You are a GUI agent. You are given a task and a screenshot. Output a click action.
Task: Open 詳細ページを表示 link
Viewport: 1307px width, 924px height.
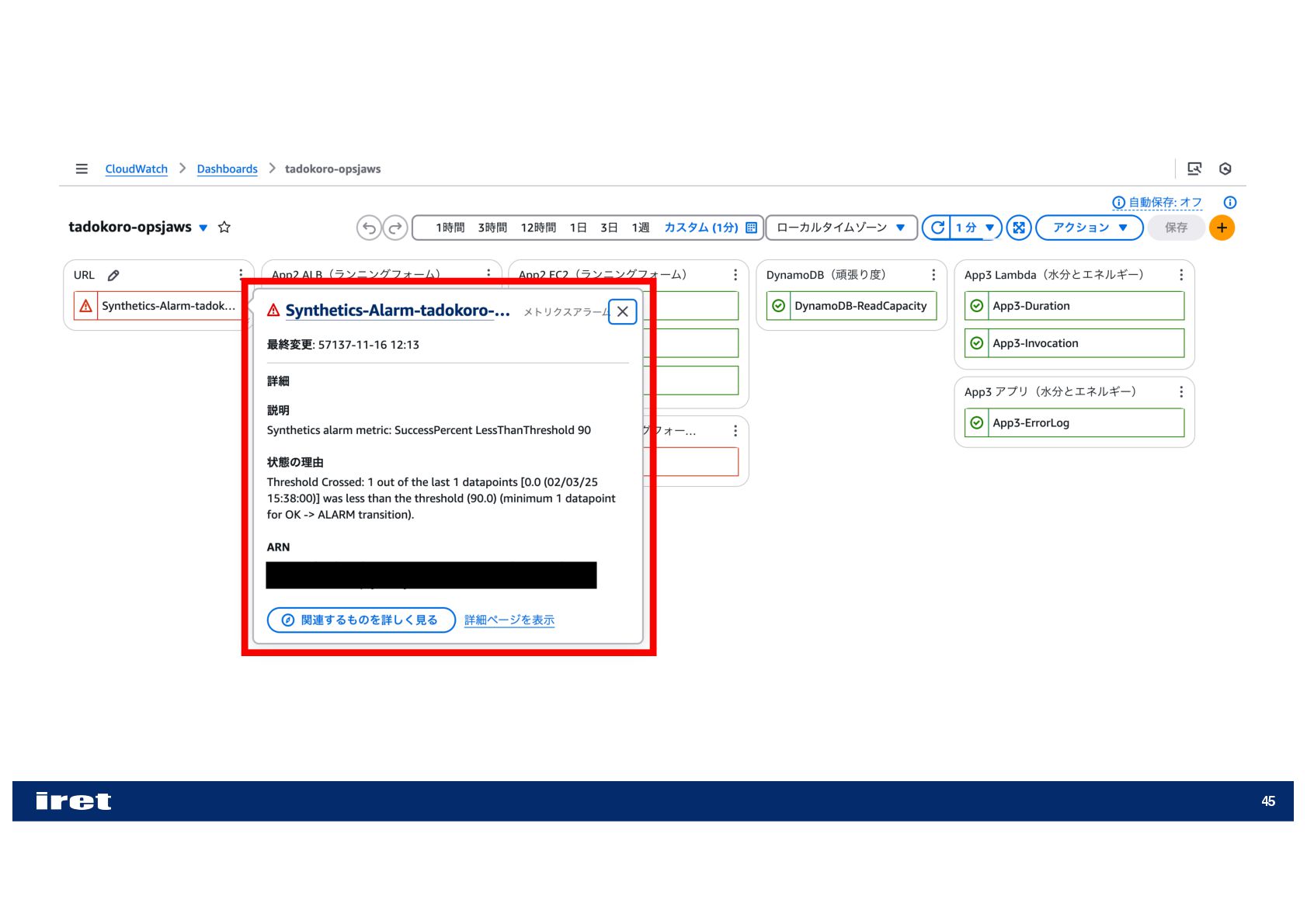(x=509, y=620)
